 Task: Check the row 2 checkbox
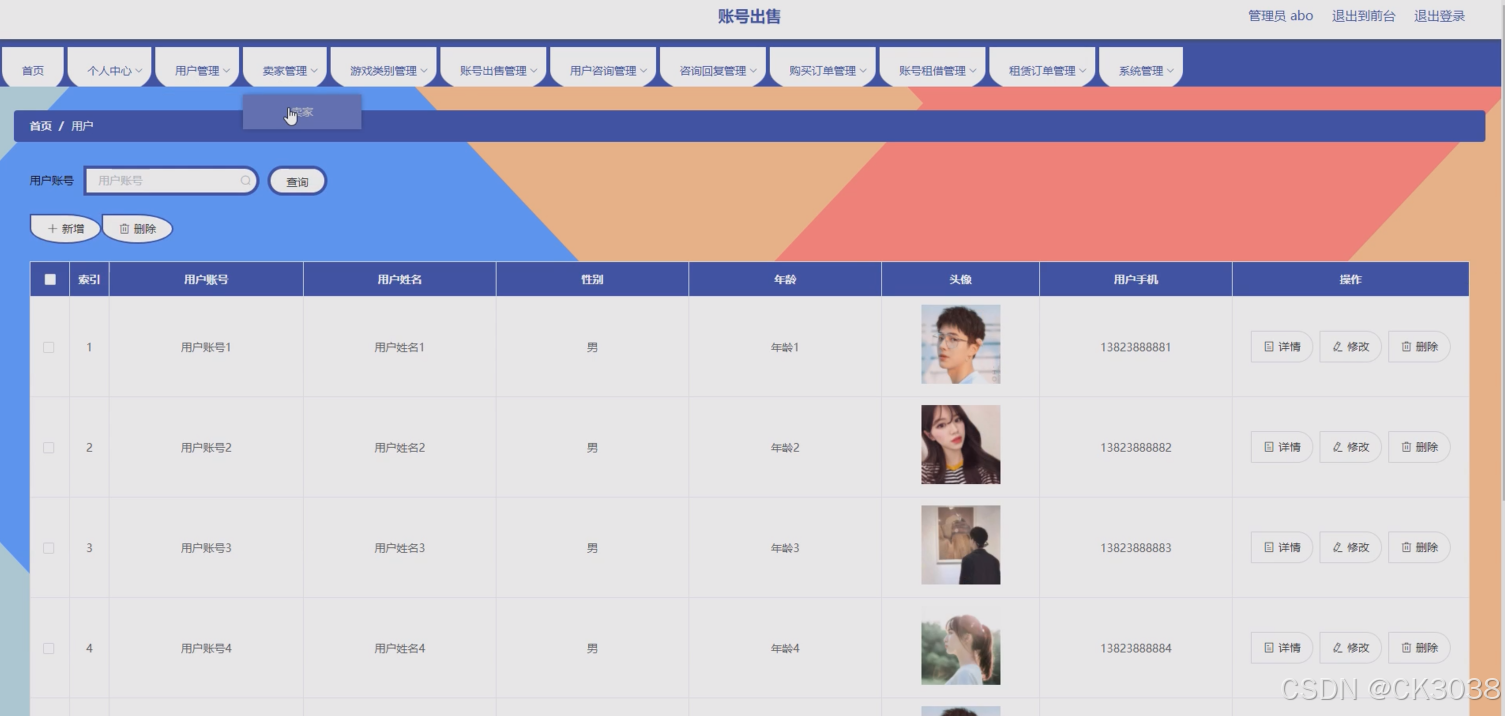coord(48,447)
